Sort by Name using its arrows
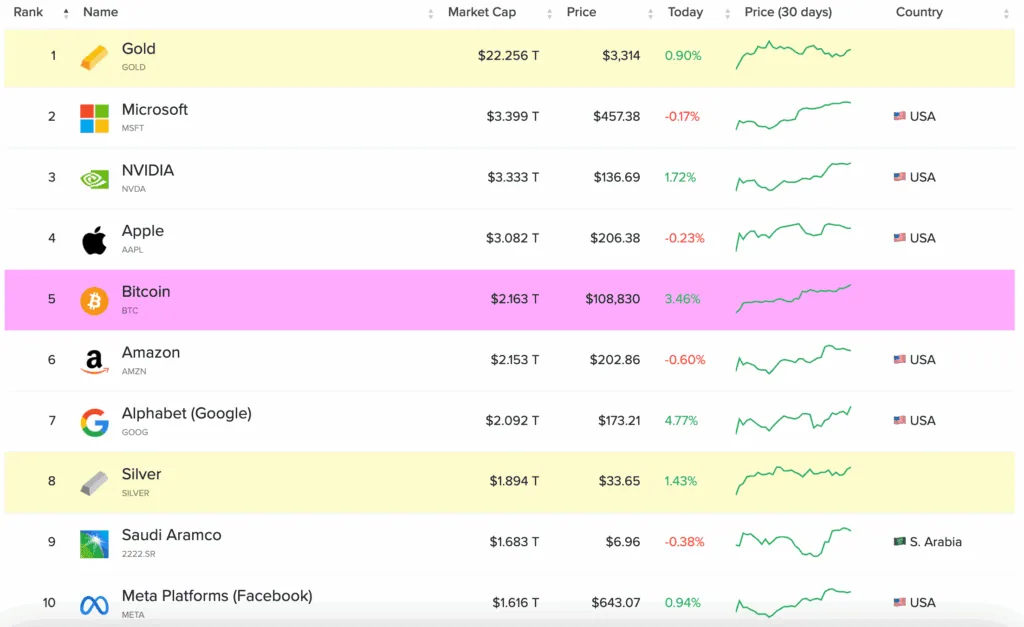 pos(430,13)
